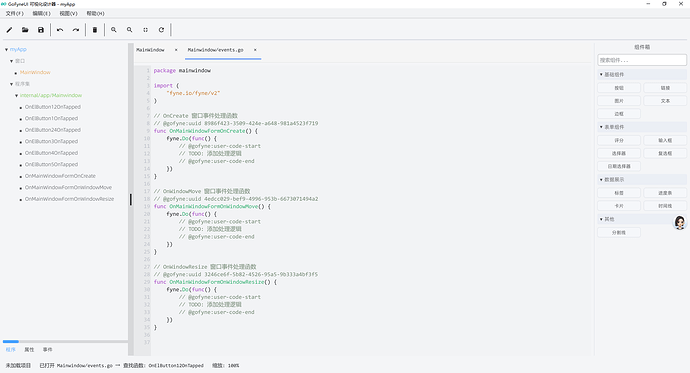Click the fit-to-view crosshair toolbar icon
Viewport: 690px width, 373px height.
point(145,30)
